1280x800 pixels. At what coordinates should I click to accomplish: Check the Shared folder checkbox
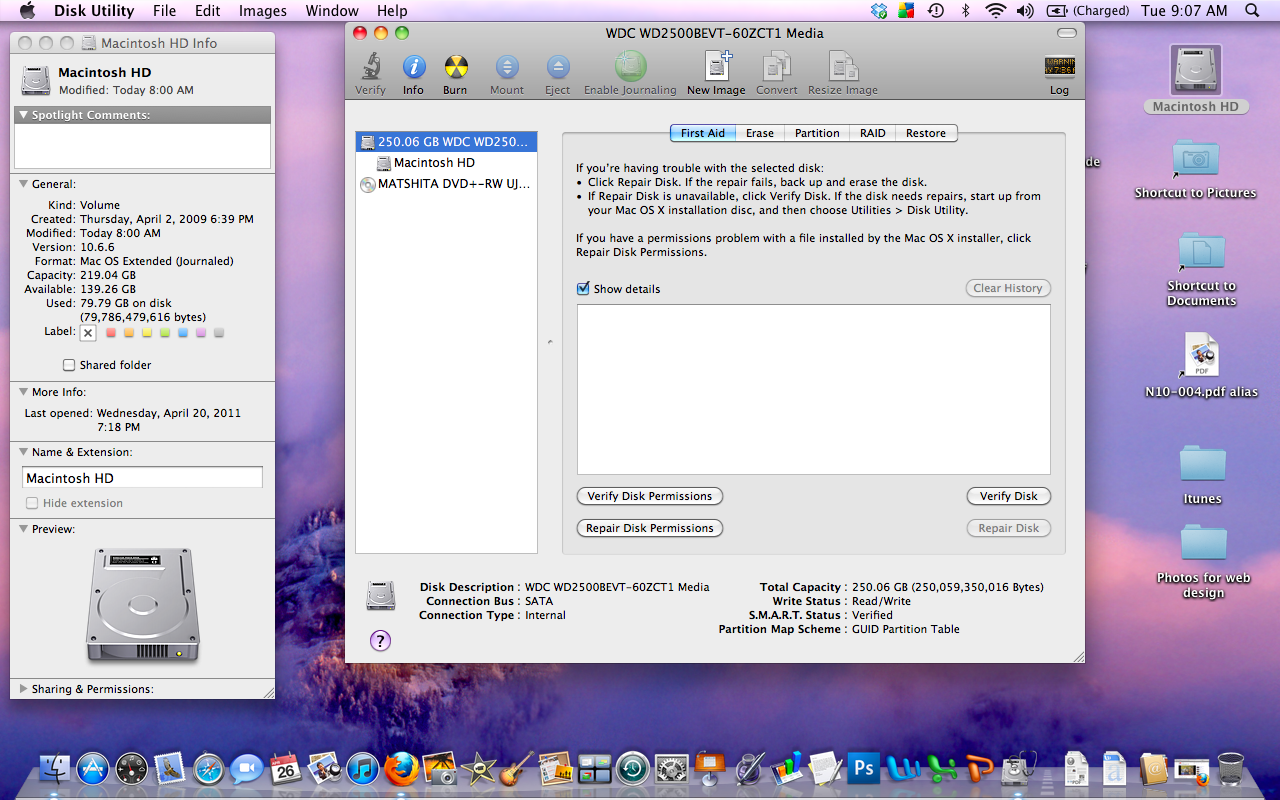click(69, 365)
